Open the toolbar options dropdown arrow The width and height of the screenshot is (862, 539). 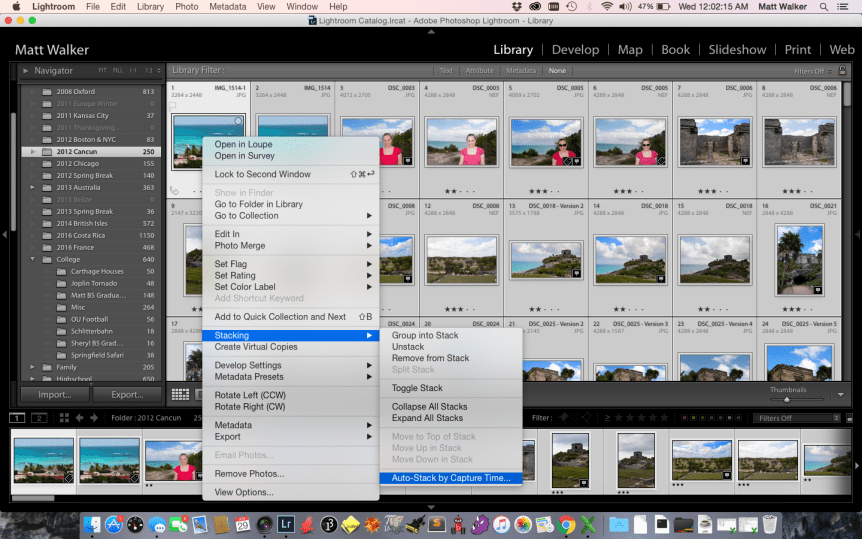coord(841,394)
